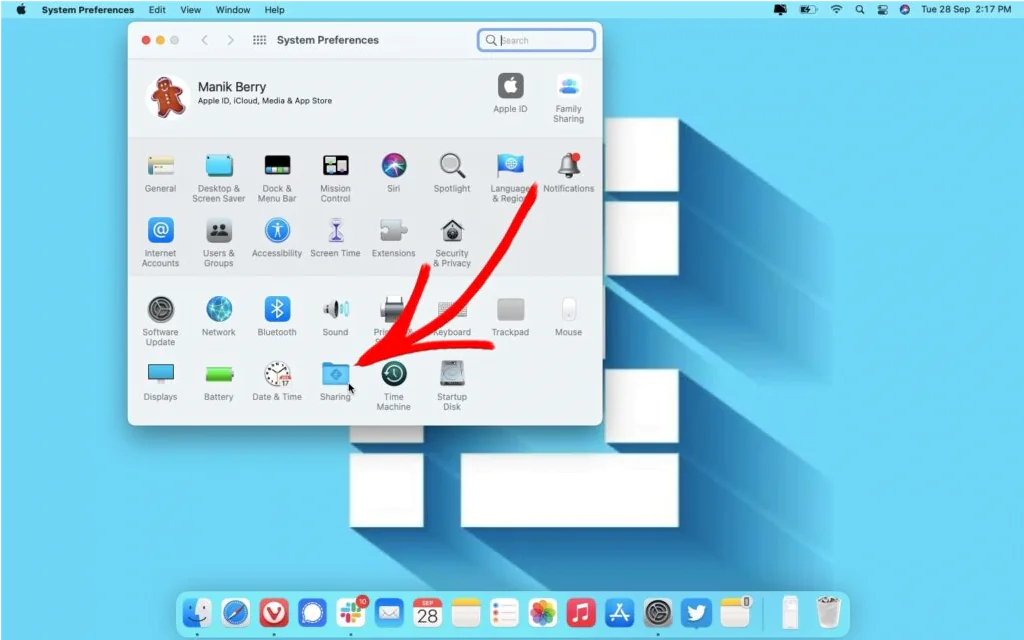Screen dimensions: 1024x640
Task: Open Sharing preferences
Action: click(x=335, y=372)
